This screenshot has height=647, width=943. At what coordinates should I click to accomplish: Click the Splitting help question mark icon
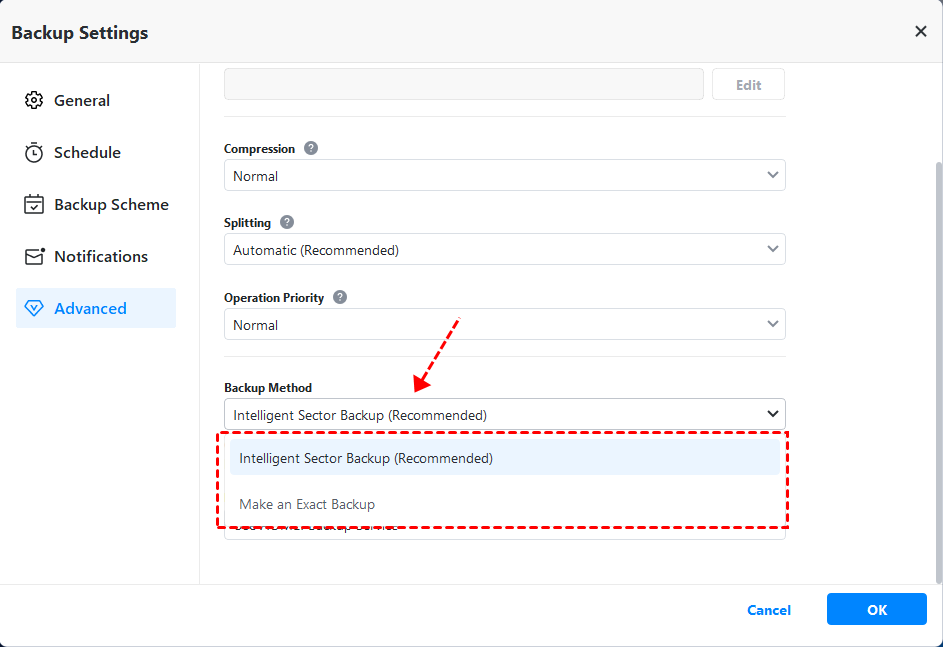click(287, 222)
